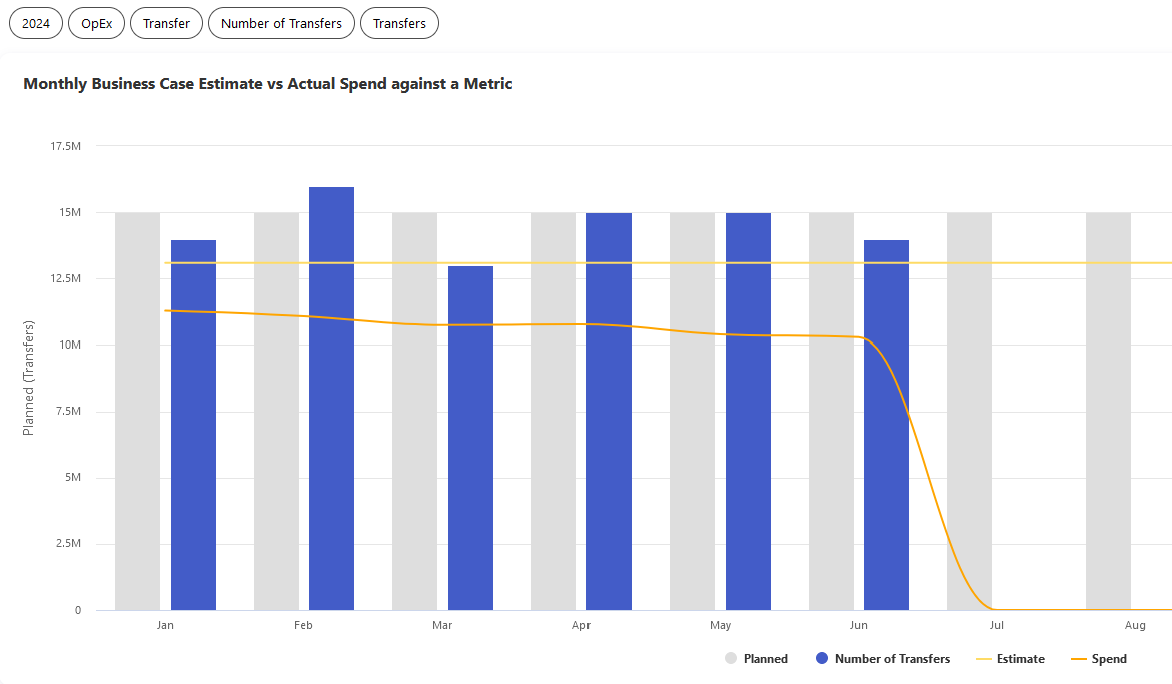Click January's gray Planned bar
1172x684 pixels.
[137, 410]
